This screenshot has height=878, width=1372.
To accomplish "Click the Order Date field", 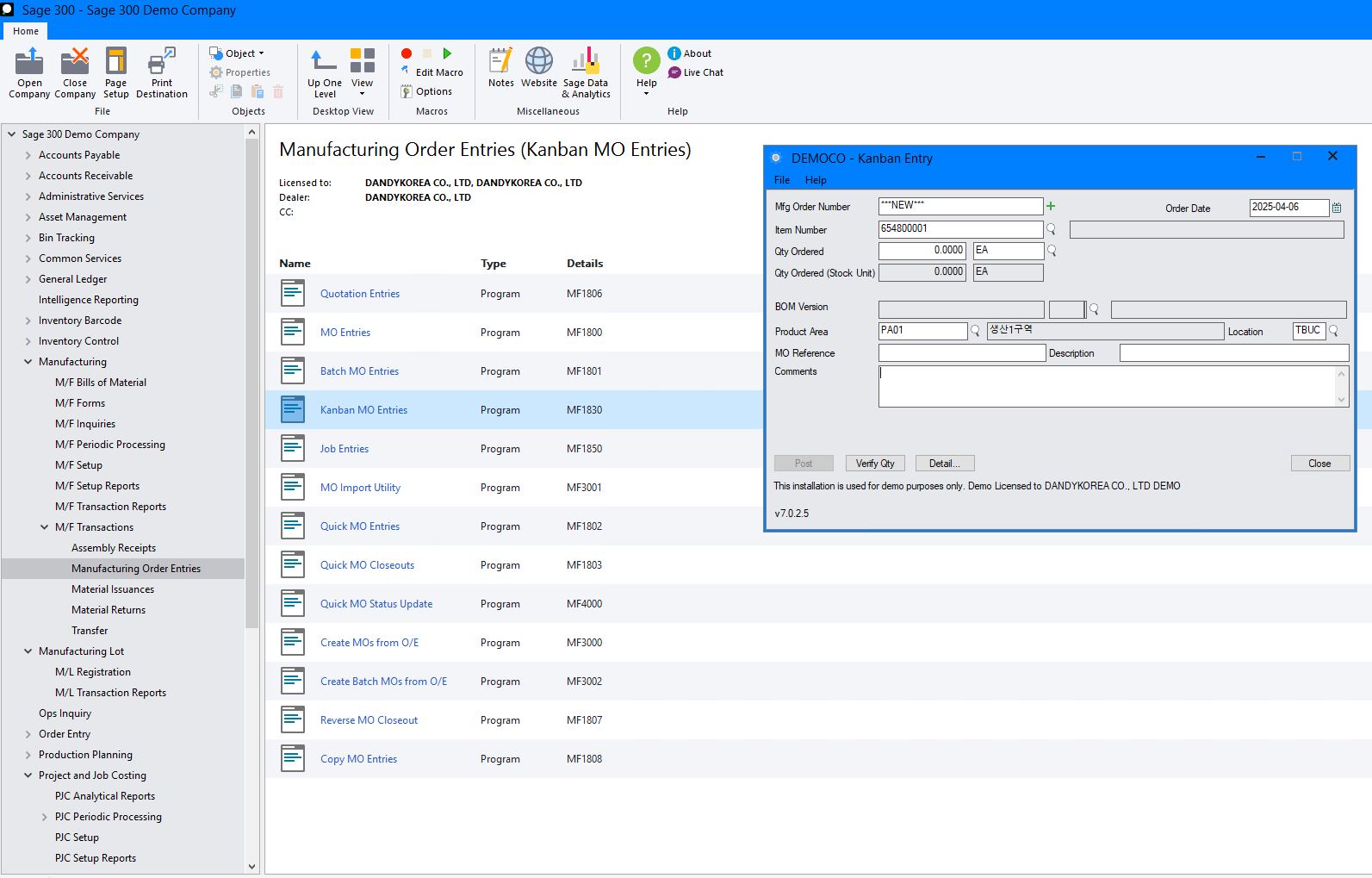I will tap(1289, 208).
